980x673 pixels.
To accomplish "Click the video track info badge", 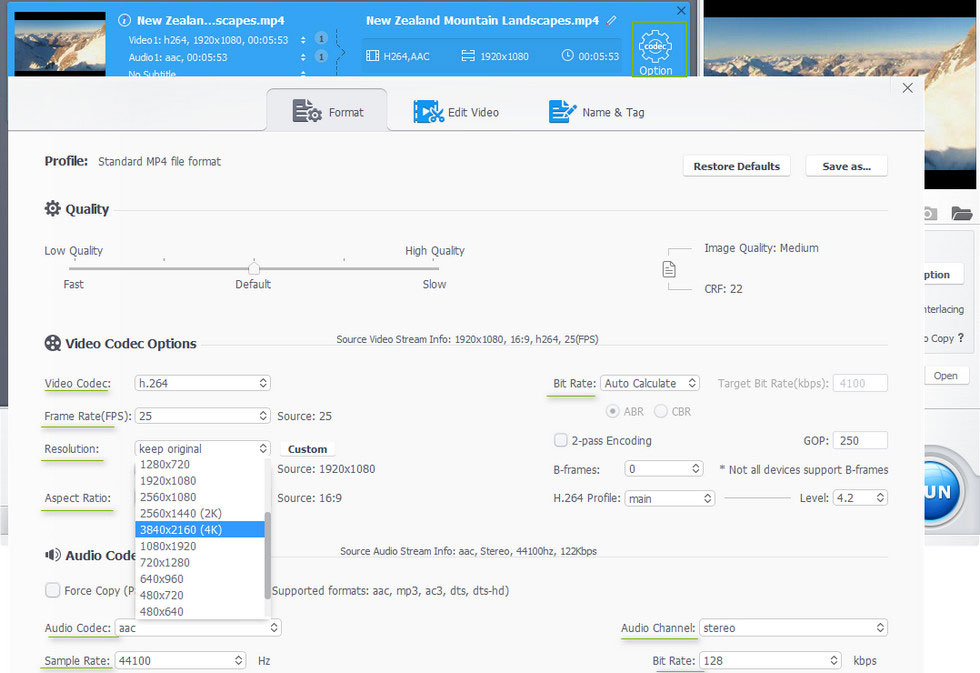I will pos(321,39).
